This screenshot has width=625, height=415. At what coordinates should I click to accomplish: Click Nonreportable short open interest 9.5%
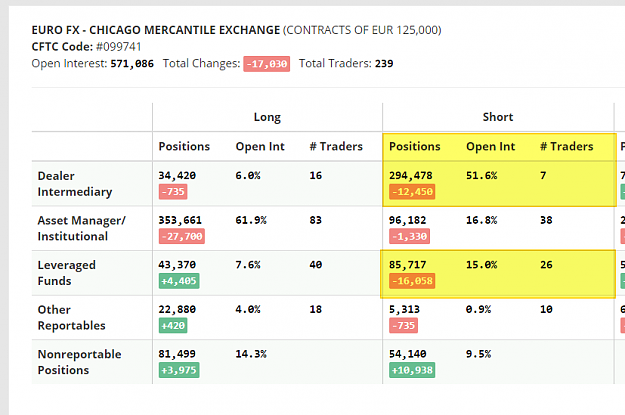[478, 354]
